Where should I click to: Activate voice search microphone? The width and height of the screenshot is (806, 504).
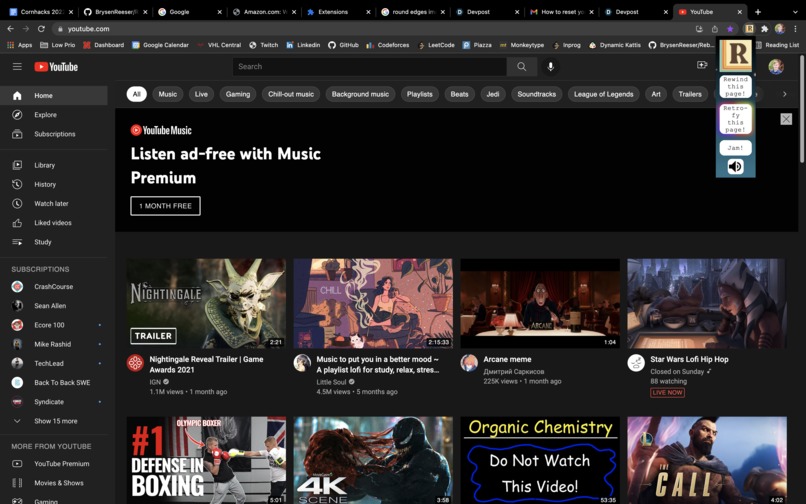coord(551,66)
